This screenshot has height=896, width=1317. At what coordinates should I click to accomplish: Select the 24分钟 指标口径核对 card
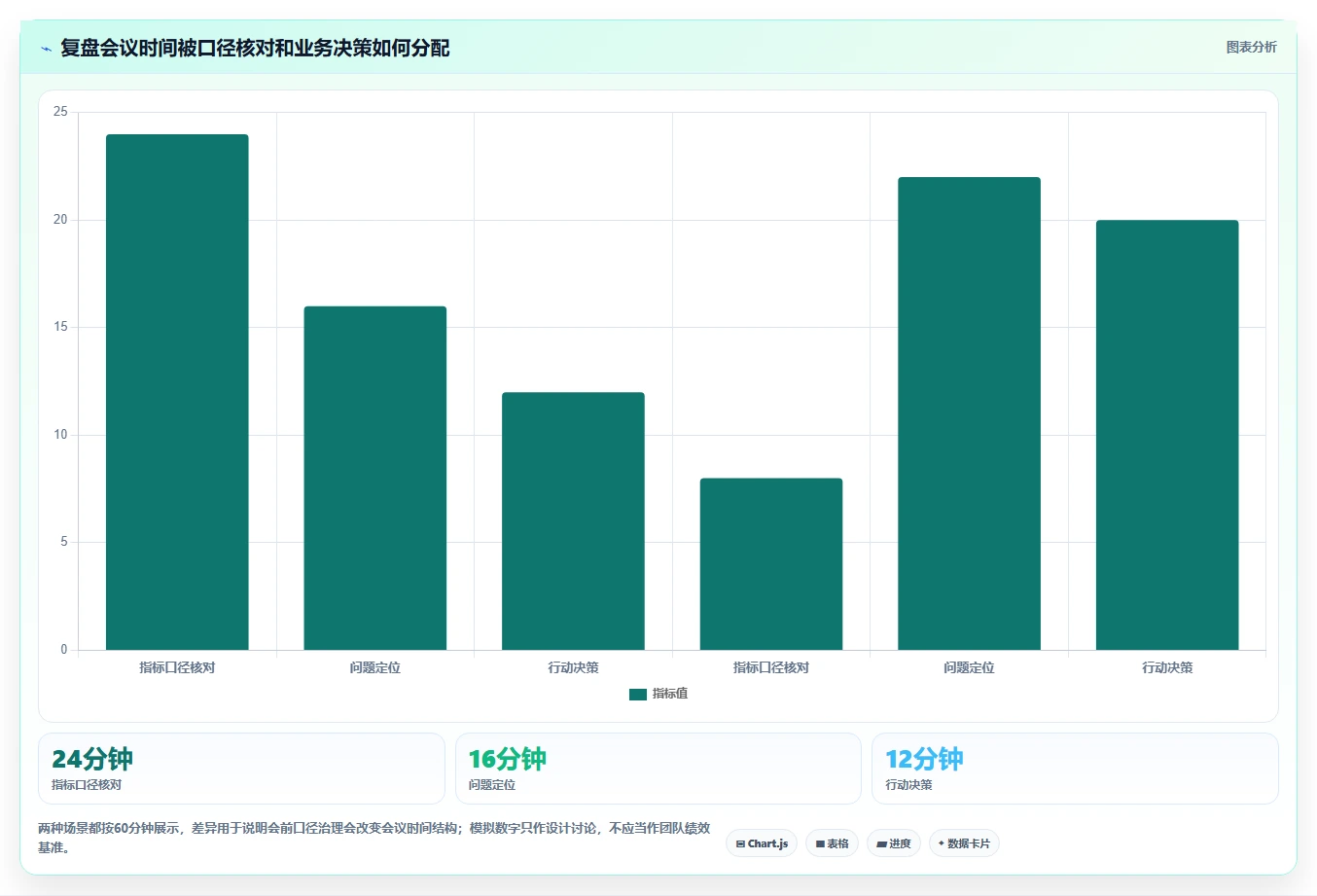tap(241, 769)
